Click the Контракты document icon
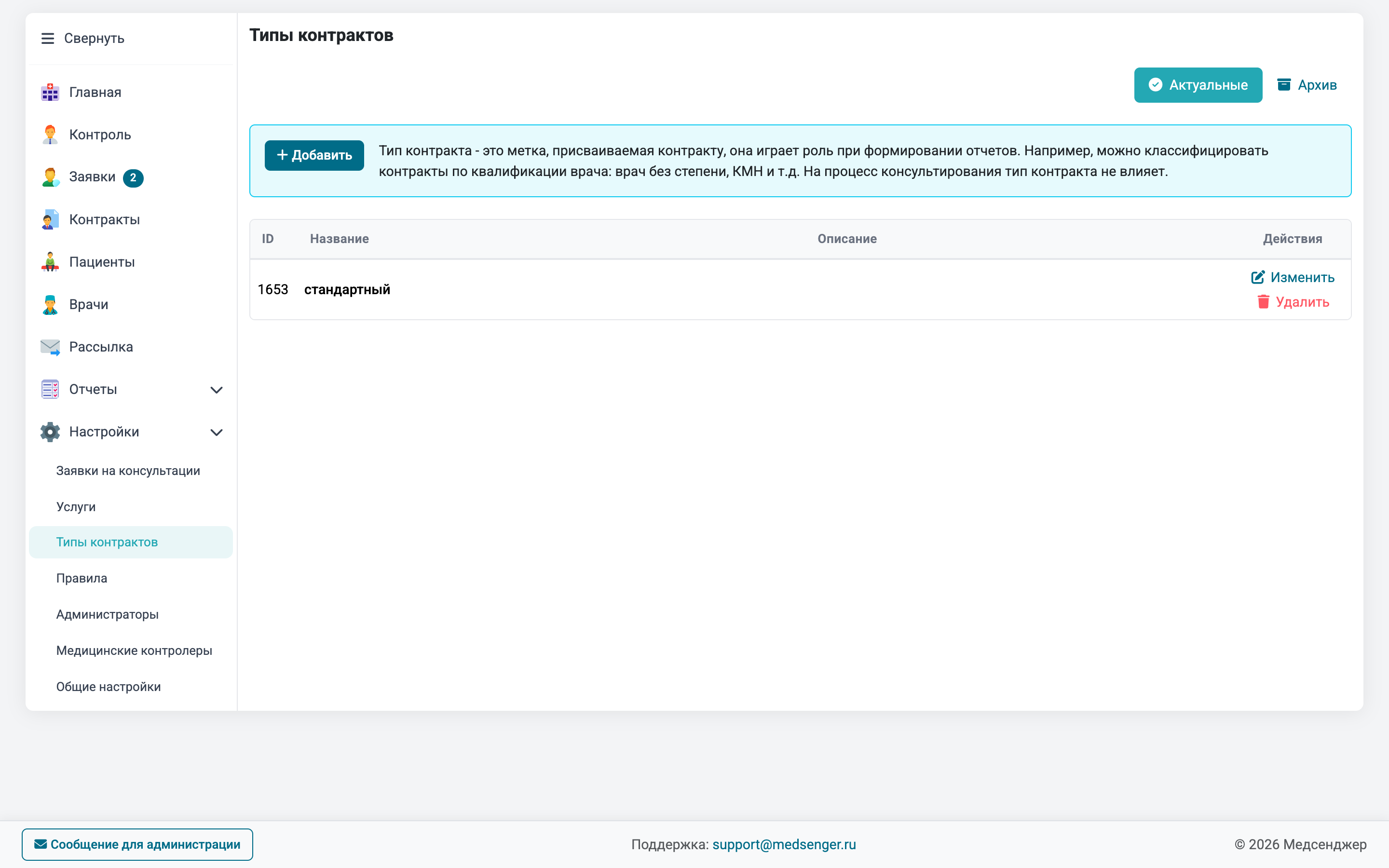Viewport: 1389px width, 868px height. [50, 219]
